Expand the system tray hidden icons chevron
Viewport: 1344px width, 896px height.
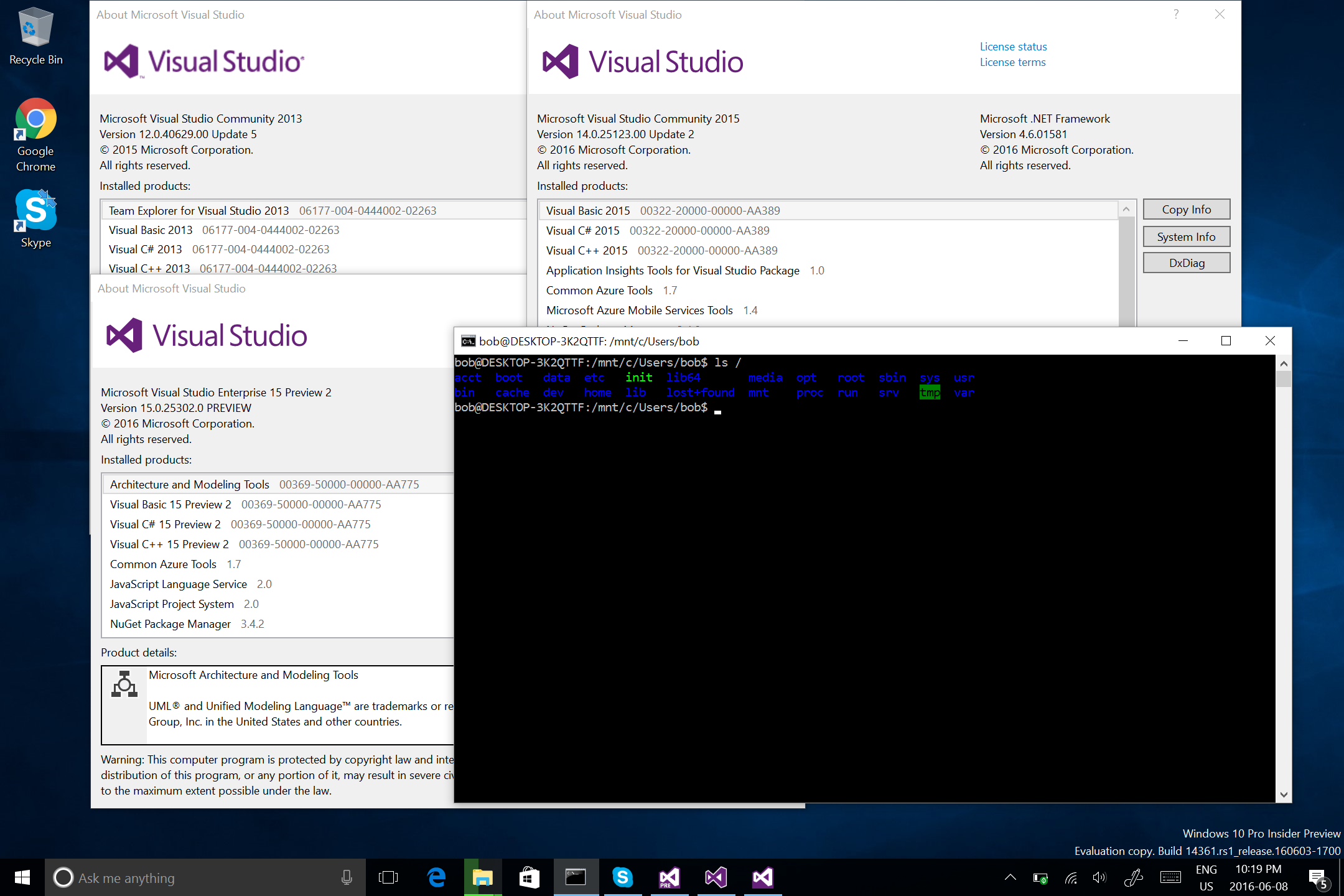[x=1010, y=877]
